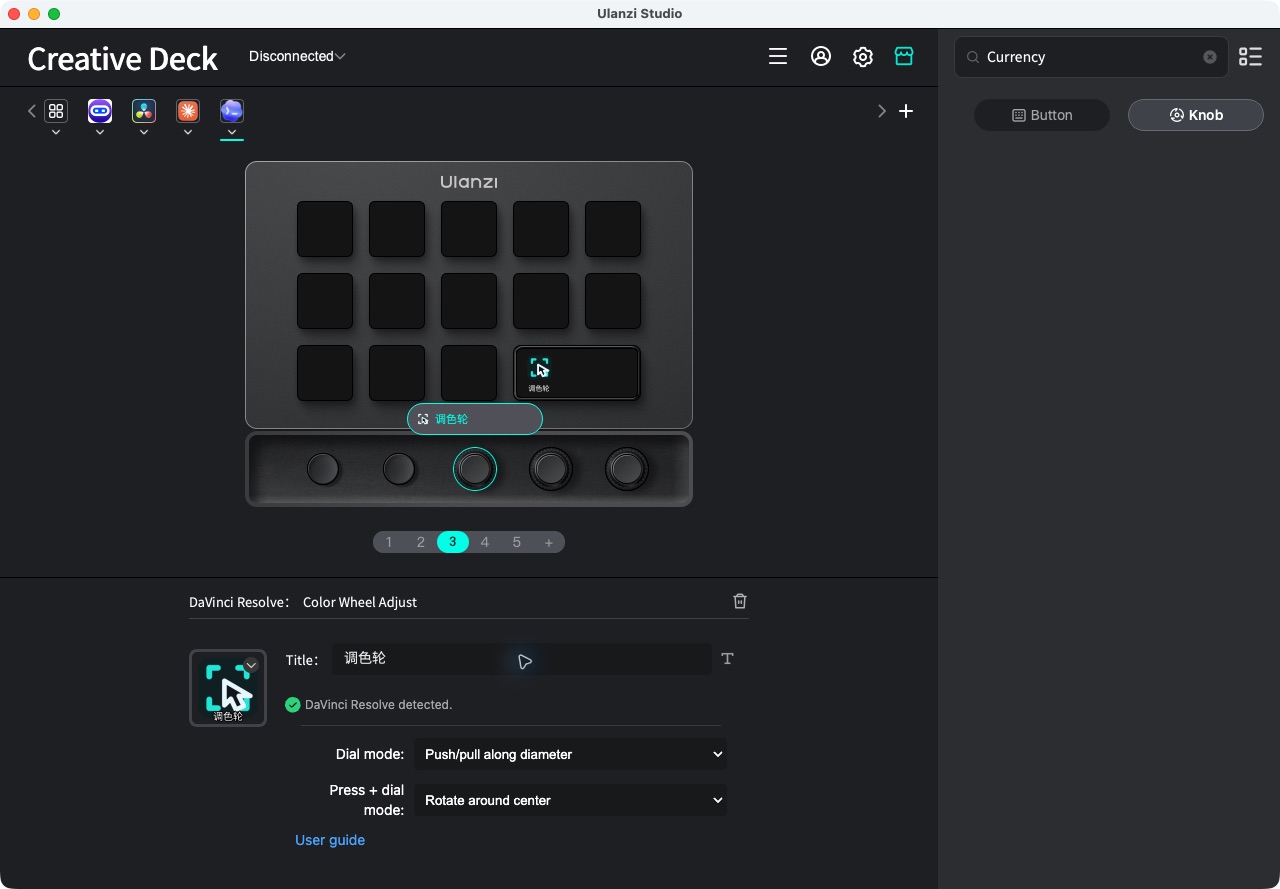Image resolution: width=1280 pixels, height=889 pixels.
Task: Click the 调色轮 label above the knobs
Action: click(475, 419)
